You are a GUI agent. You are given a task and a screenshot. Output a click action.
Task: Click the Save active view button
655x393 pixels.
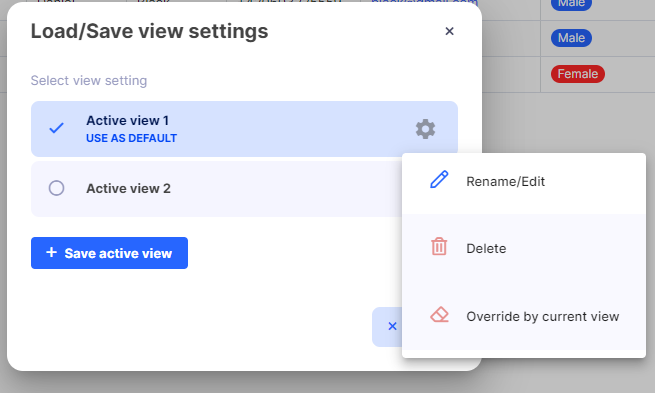tap(109, 253)
